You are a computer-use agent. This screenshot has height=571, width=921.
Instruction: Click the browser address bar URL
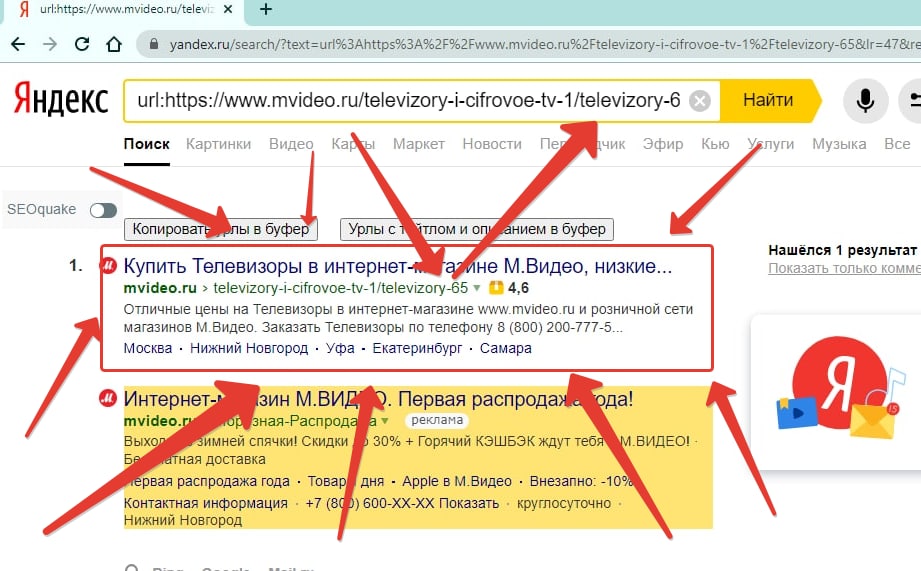coord(545,45)
